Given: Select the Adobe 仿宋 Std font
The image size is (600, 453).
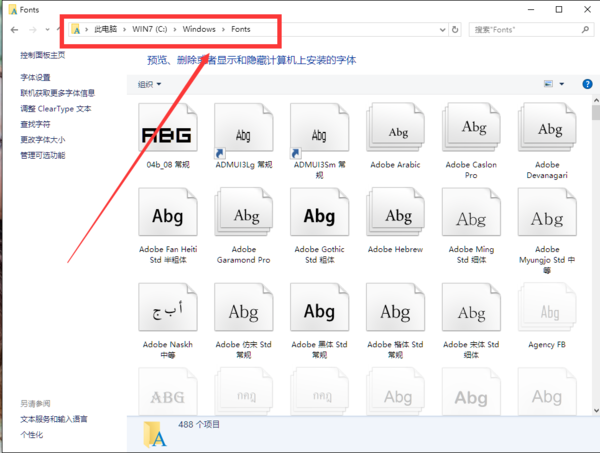Looking at the screenshot, I should click(244, 307).
